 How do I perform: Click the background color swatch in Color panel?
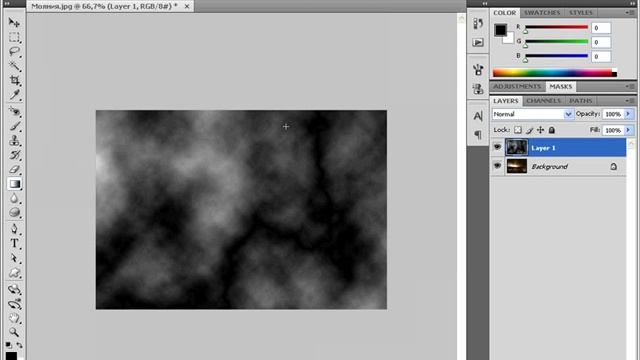tap(509, 39)
